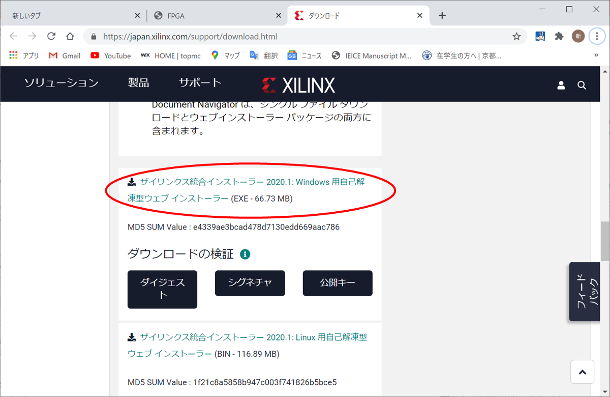Open the IEICE Manuscript bookmark
Image resolution: width=610 pixels, height=397 pixels.
[372, 56]
